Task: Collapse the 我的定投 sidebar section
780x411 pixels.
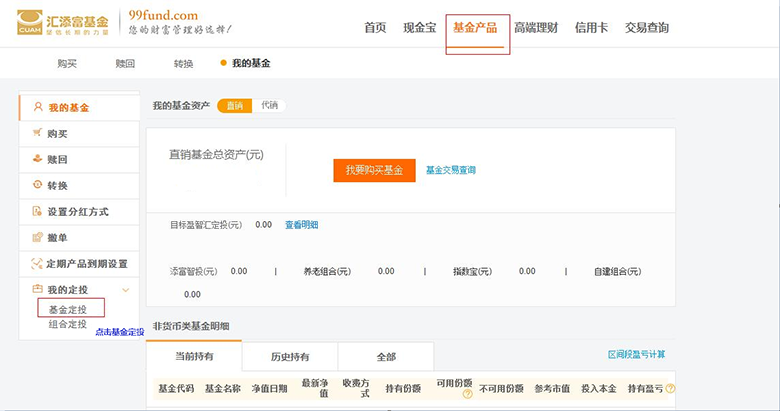Action: (125, 290)
